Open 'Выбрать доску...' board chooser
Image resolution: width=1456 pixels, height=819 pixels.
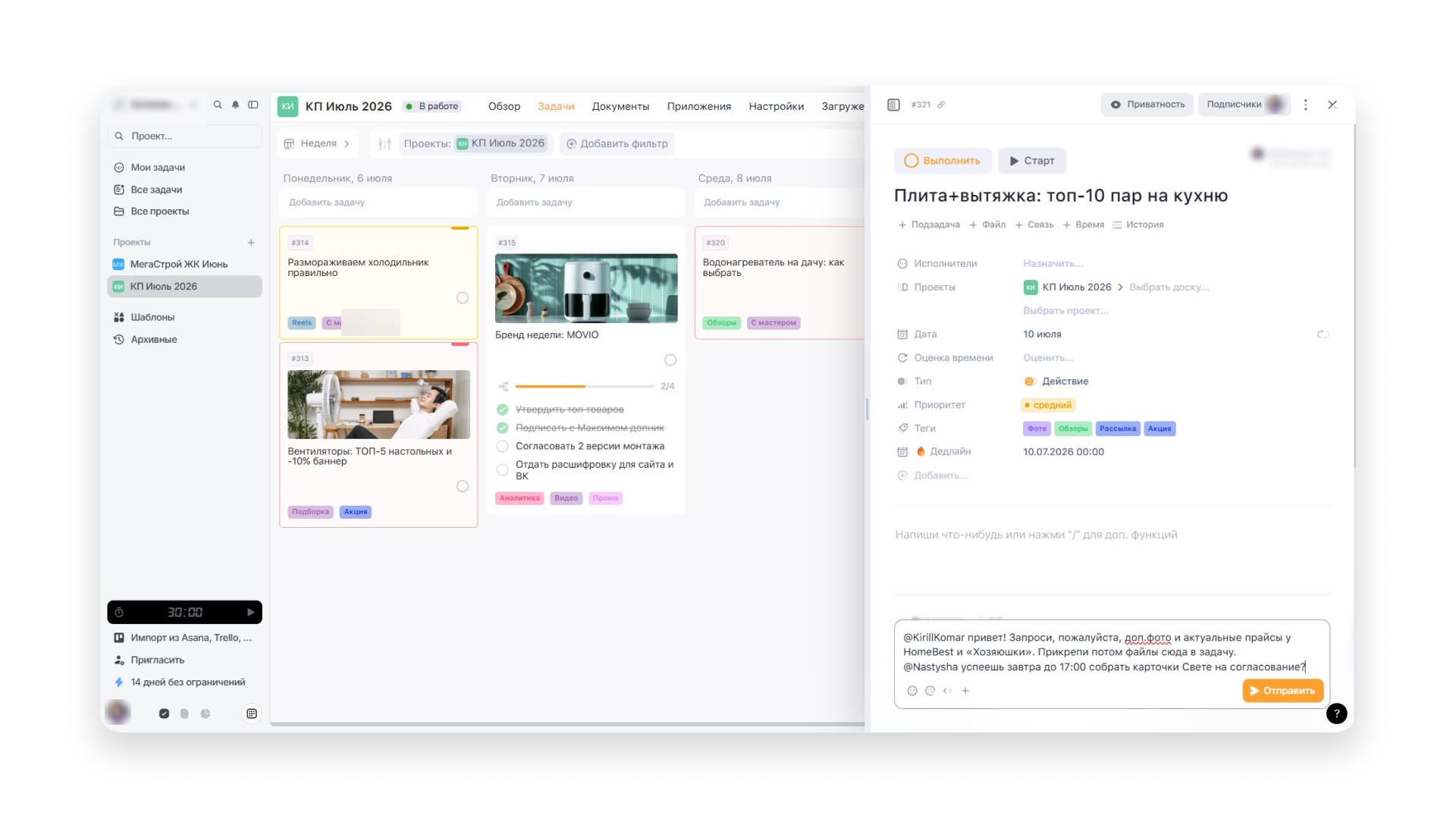point(1169,287)
